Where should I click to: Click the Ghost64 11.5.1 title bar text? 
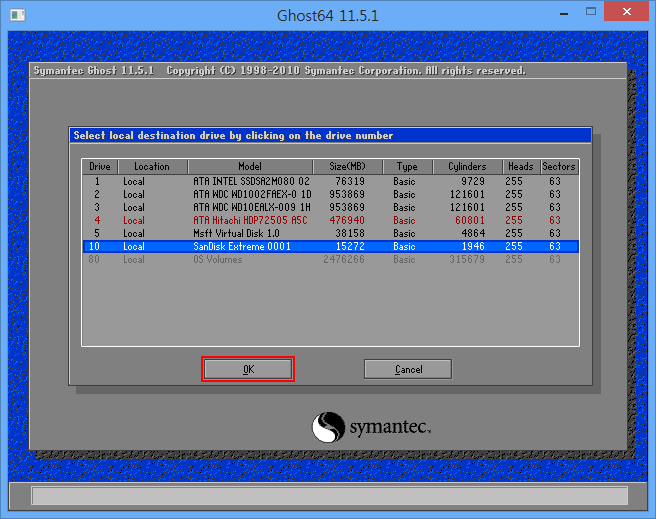click(328, 15)
